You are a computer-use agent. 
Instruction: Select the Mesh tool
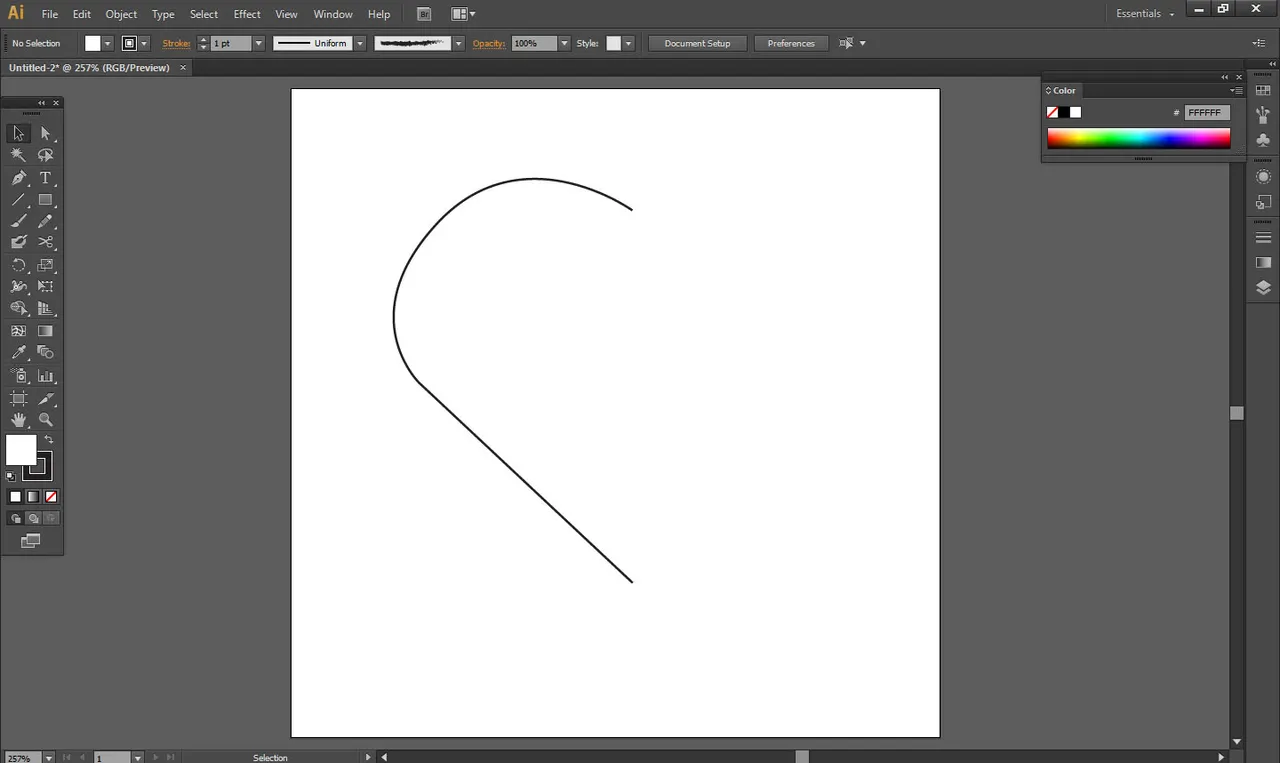(x=18, y=330)
